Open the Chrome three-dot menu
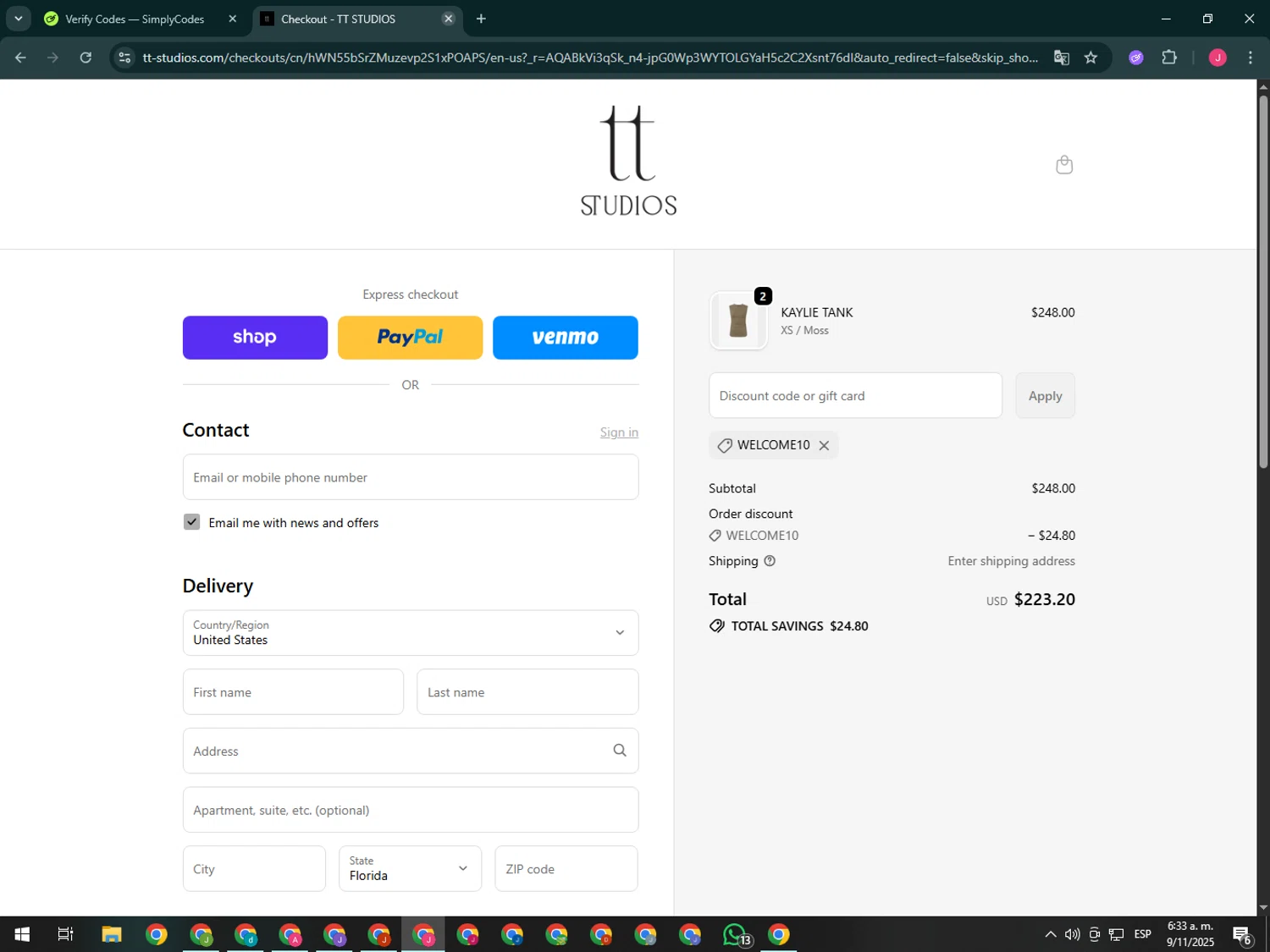Screen dimensions: 1270x952 (x=1251, y=58)
